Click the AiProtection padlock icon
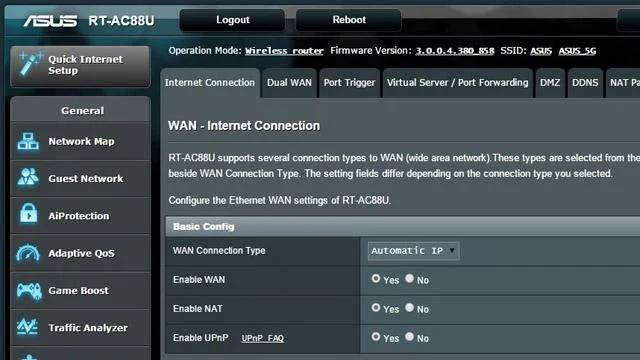640x360 pixels. point(28,213)
